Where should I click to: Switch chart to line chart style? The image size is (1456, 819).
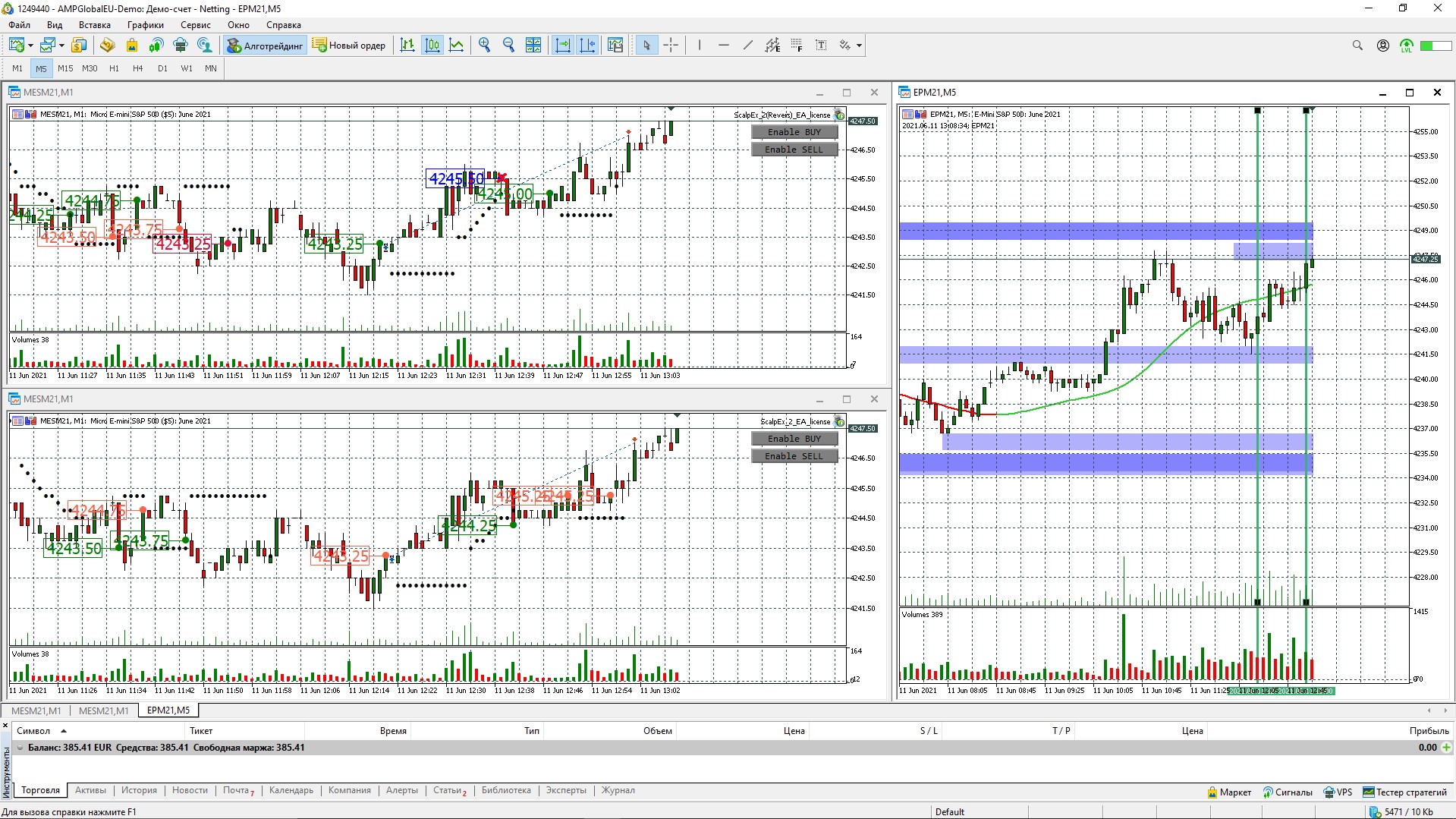[x=457, y=46]
